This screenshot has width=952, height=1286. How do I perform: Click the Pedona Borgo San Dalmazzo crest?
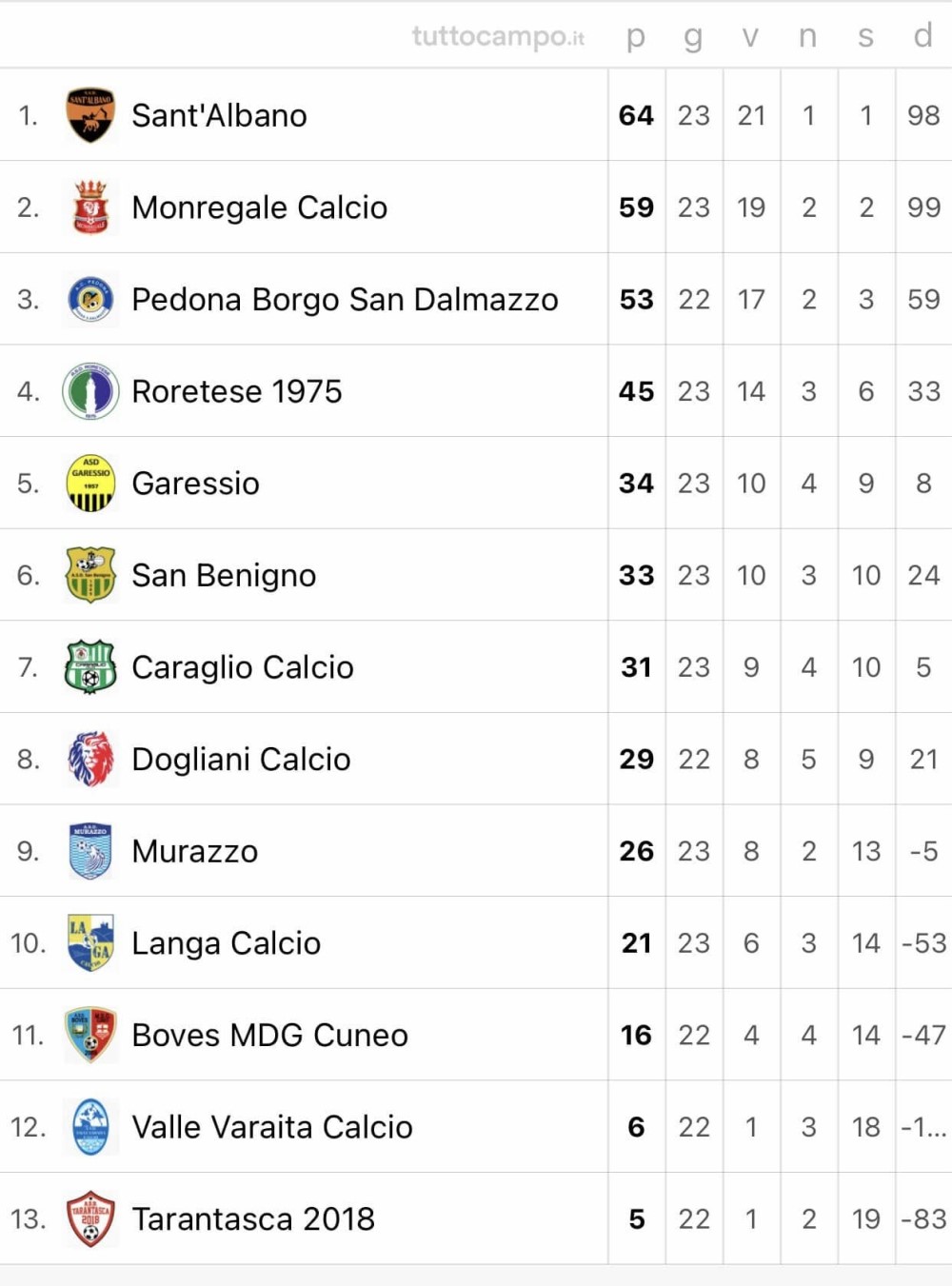click(90, 299)
